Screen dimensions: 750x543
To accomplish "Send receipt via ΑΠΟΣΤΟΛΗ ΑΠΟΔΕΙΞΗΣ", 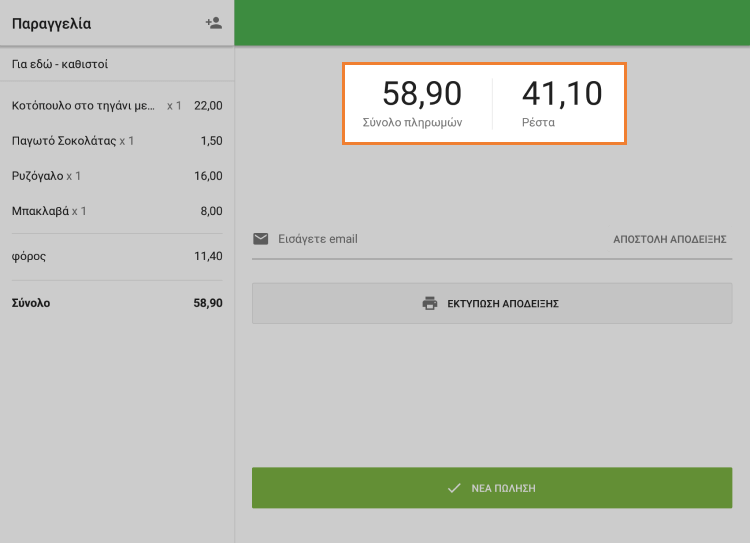I will click(670, 239).
